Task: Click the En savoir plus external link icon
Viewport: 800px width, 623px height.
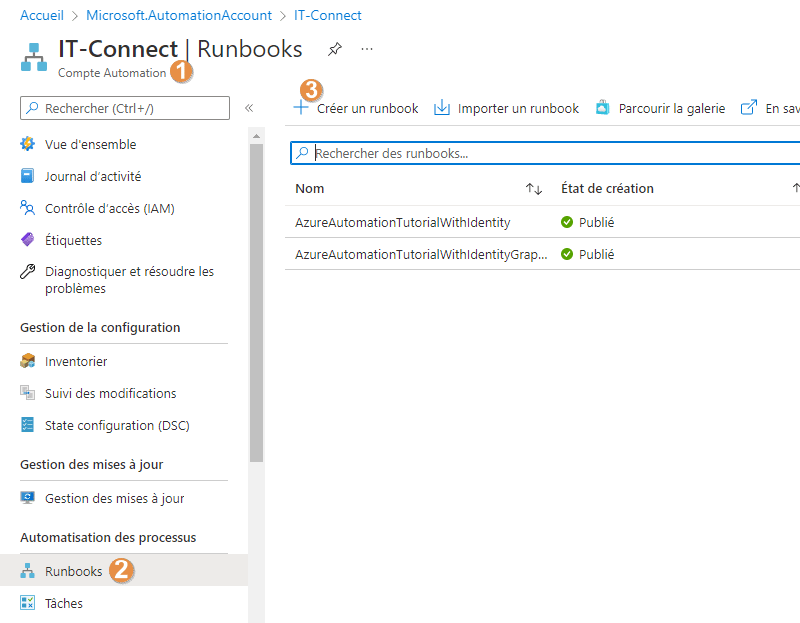Action: [x=749, y=108]
